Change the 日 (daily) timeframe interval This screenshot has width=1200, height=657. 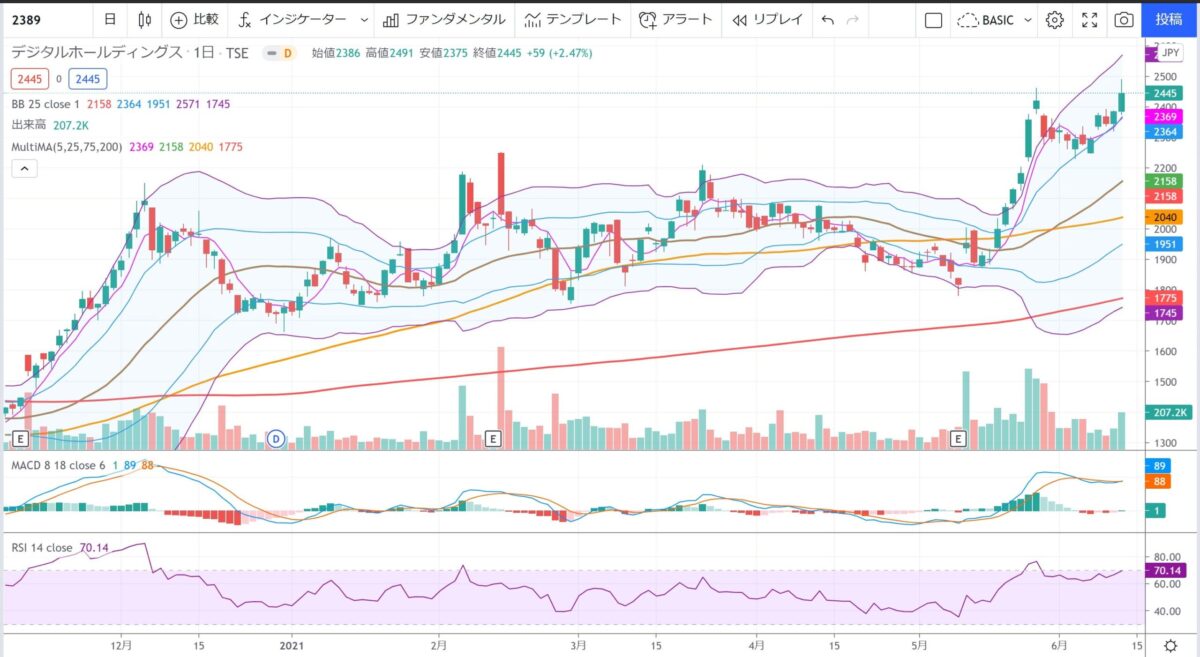click(110, 19)
